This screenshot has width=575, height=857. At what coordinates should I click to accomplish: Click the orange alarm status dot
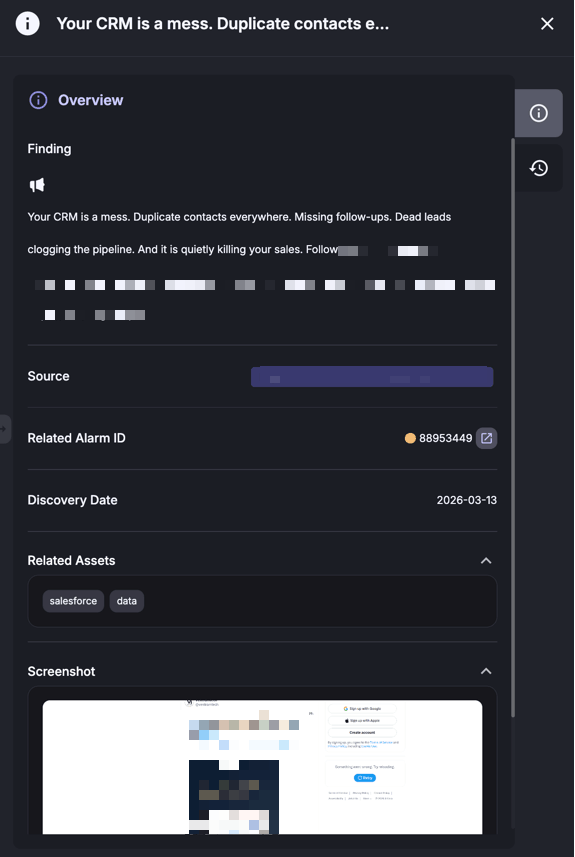[x=410, y=438]
